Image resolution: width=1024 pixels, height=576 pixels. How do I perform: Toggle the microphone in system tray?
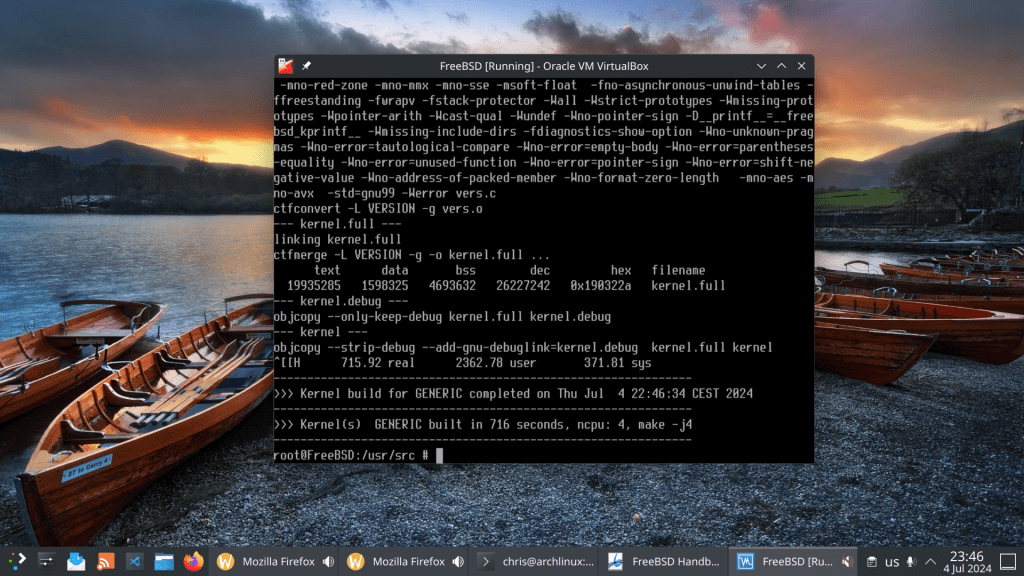pyautogui.click(x=910, y=561)
